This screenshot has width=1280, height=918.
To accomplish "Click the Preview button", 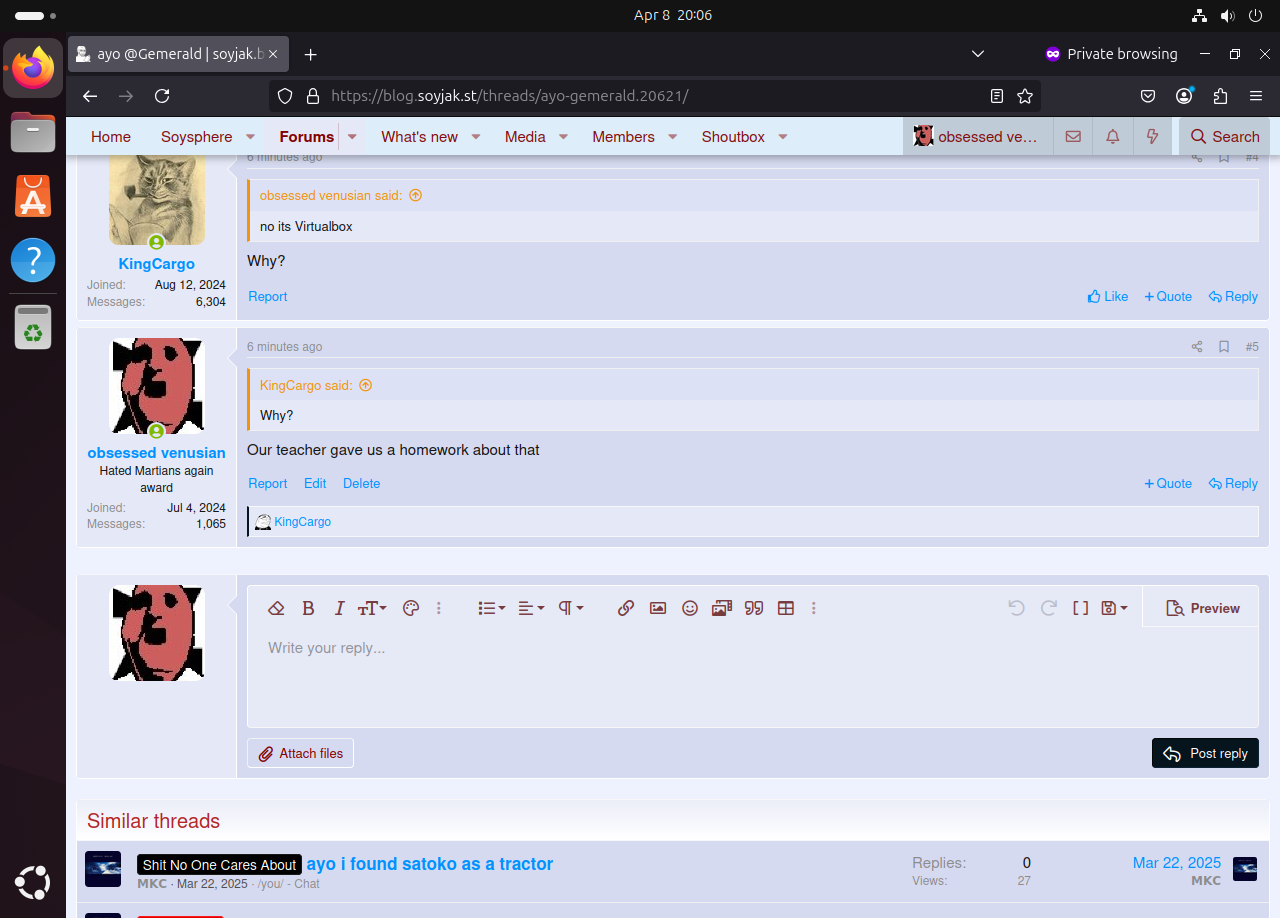I will click(x=1202, y=608).
